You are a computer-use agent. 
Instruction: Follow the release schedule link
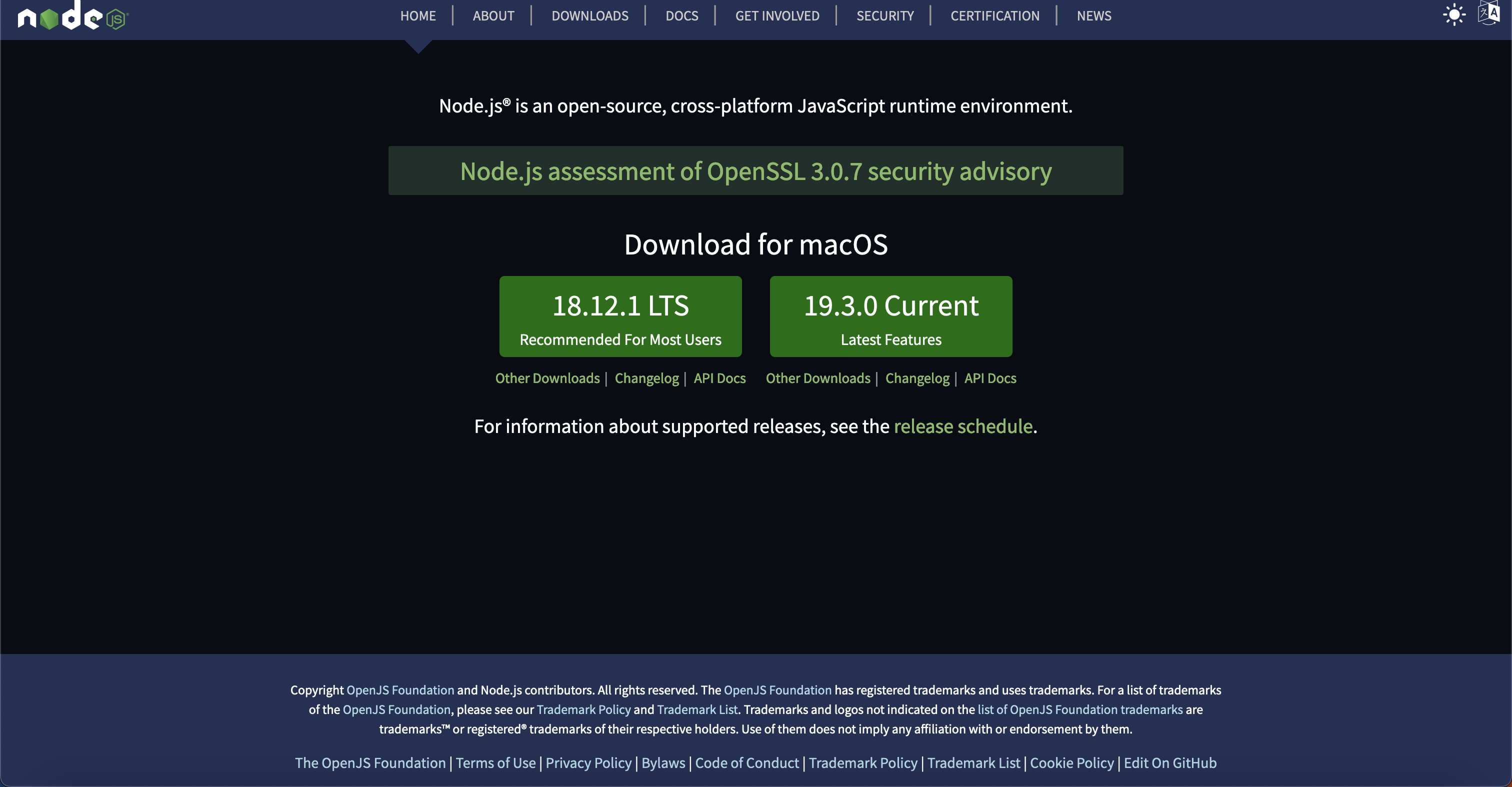(x=962, y=426)
